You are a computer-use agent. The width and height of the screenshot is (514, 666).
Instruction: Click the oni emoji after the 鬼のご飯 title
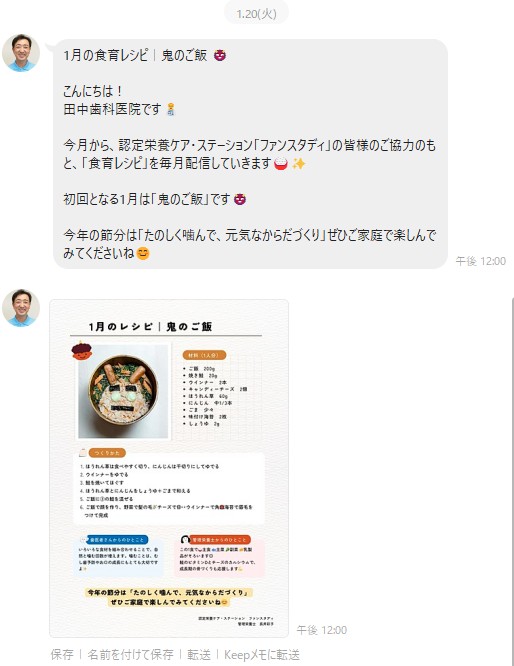coord(220,55)
